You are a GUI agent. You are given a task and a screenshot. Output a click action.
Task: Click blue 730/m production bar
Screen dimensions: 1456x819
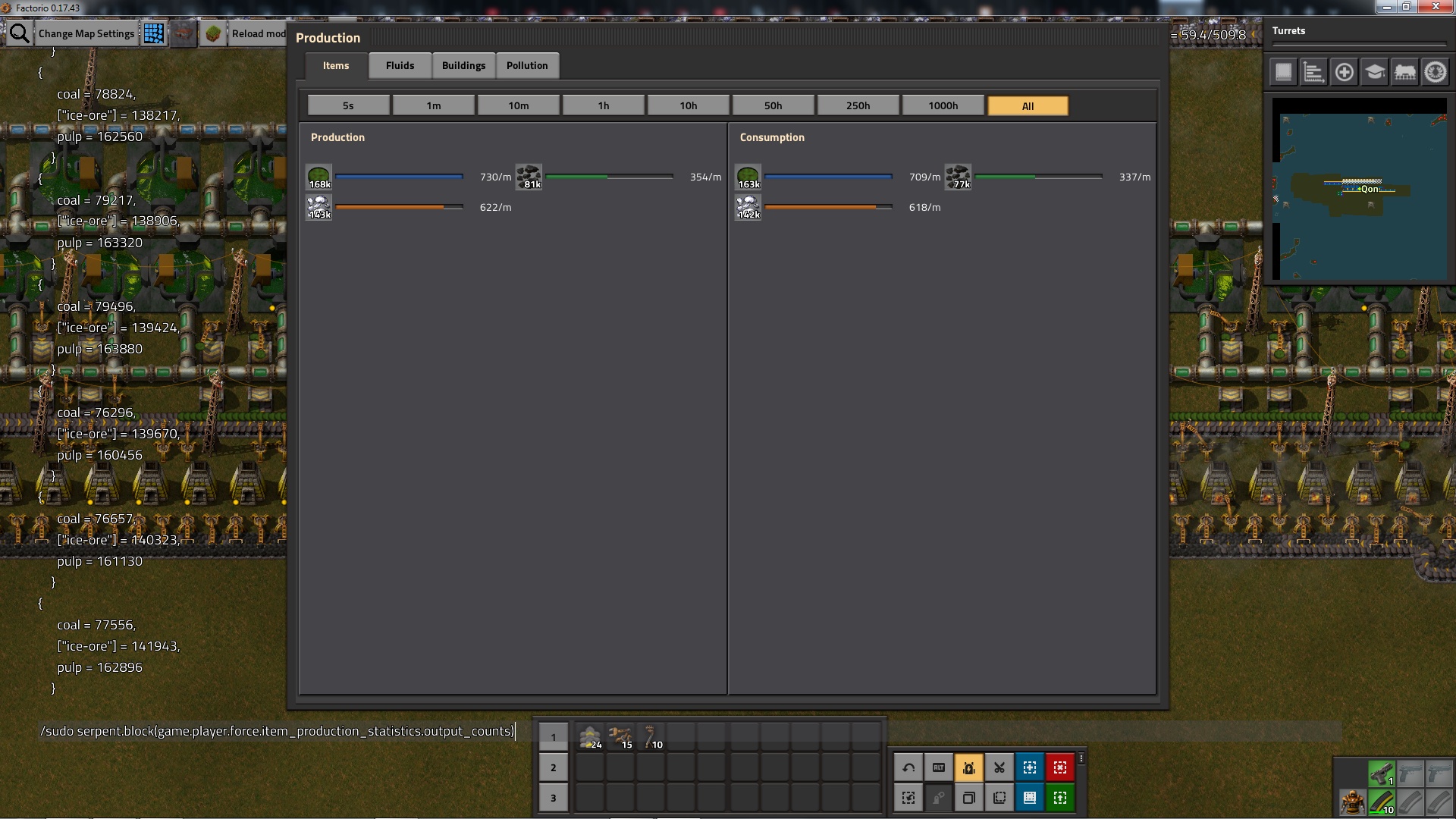(399, 177)
